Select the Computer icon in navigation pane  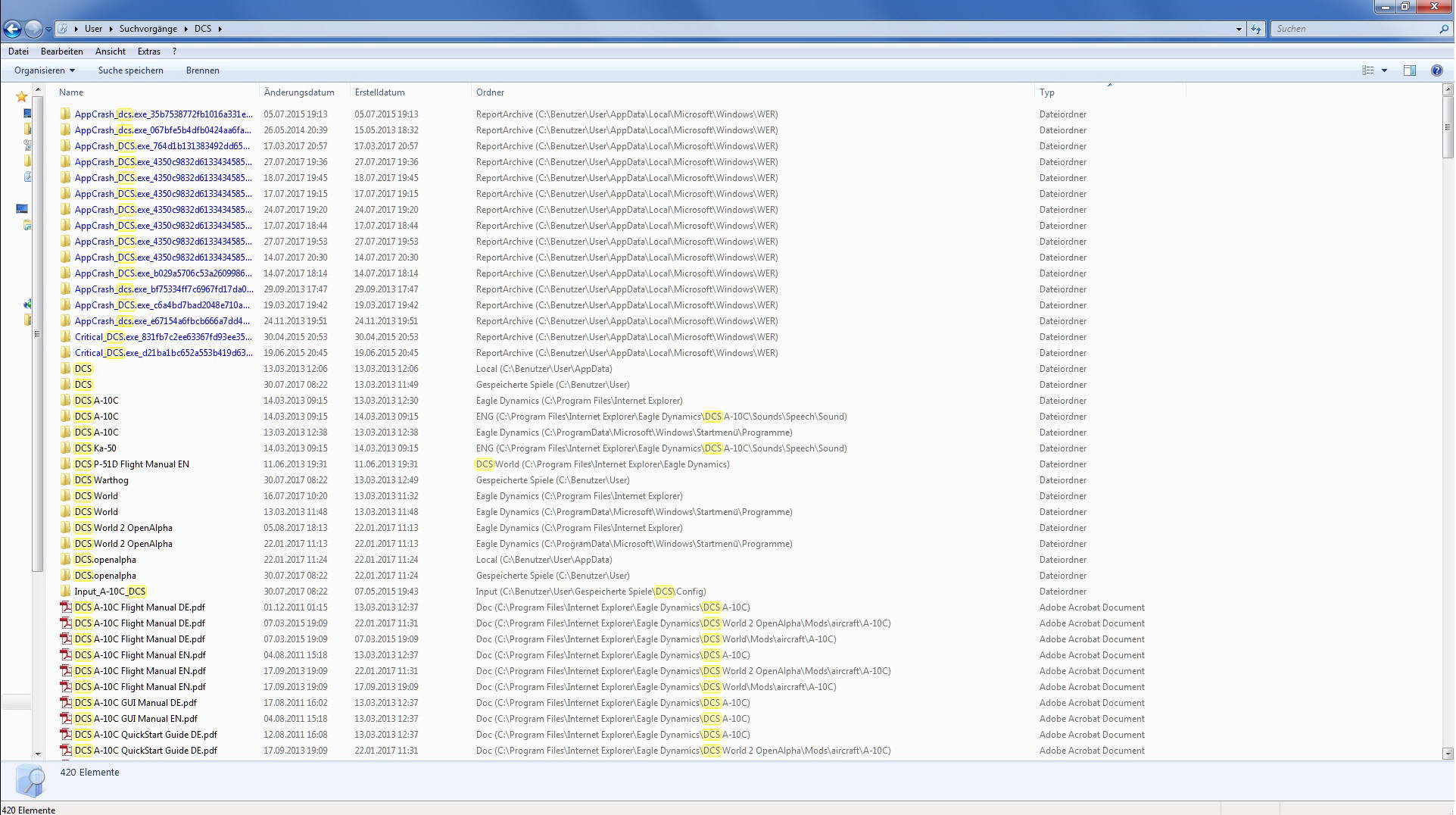[x=22, y=209]
